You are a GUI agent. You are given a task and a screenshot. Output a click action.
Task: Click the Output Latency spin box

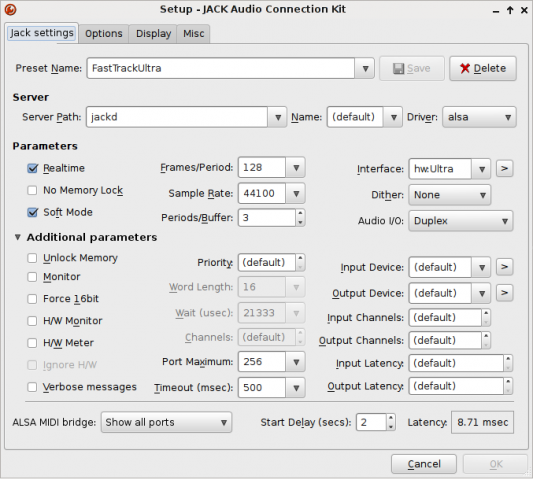(461, 386)
